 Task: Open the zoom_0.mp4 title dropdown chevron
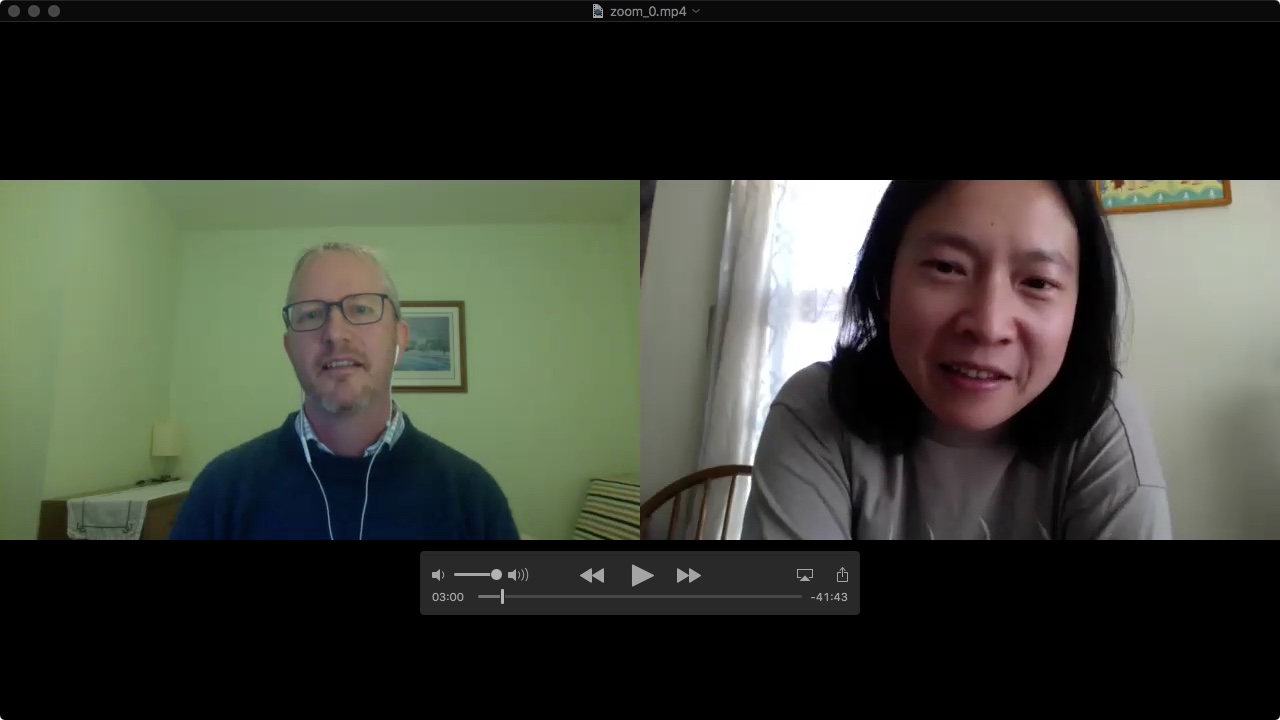(696, 11)
